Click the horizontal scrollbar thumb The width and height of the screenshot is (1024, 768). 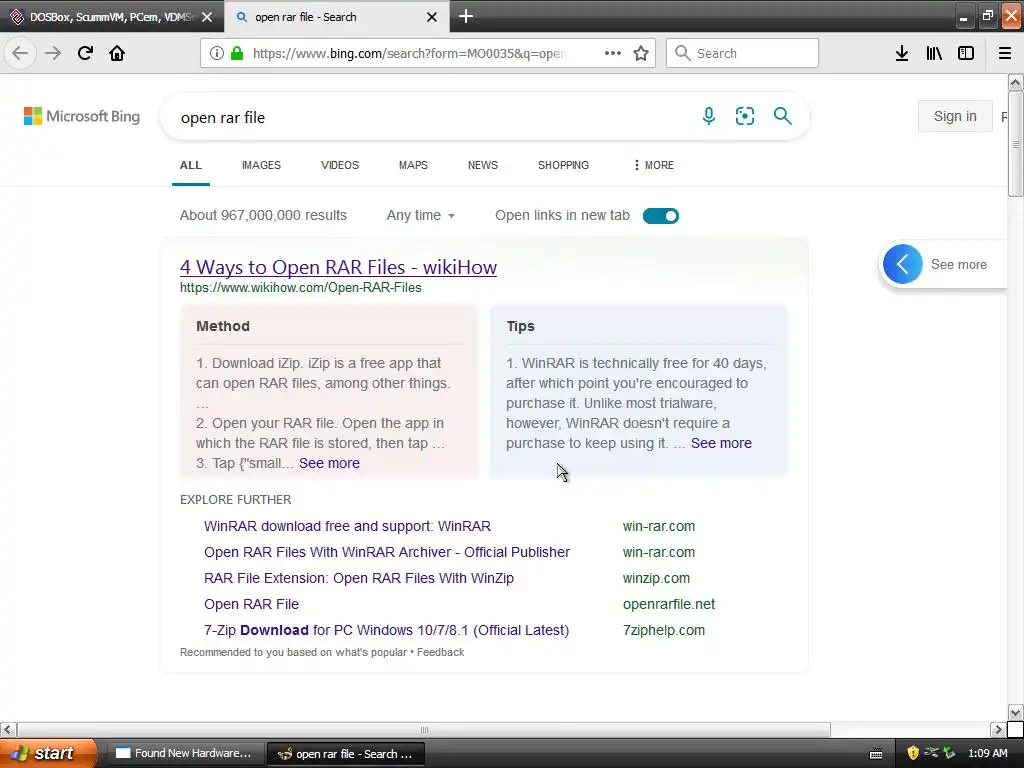point(424,729)
